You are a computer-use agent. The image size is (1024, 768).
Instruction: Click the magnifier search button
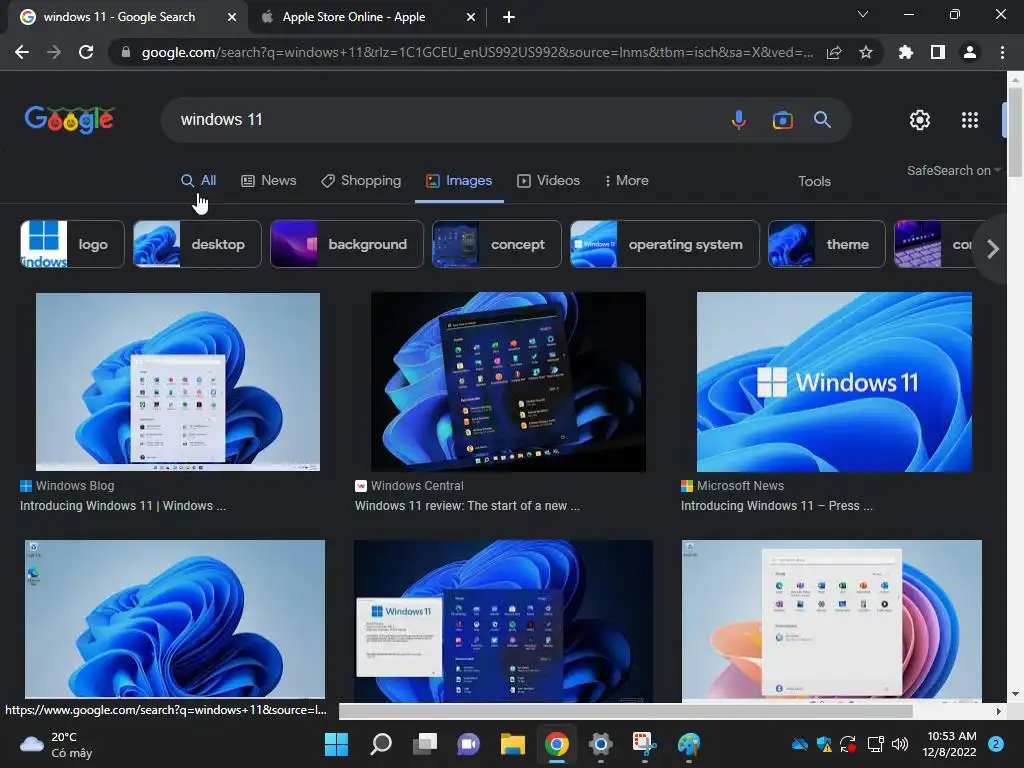[x=822, y=120]
